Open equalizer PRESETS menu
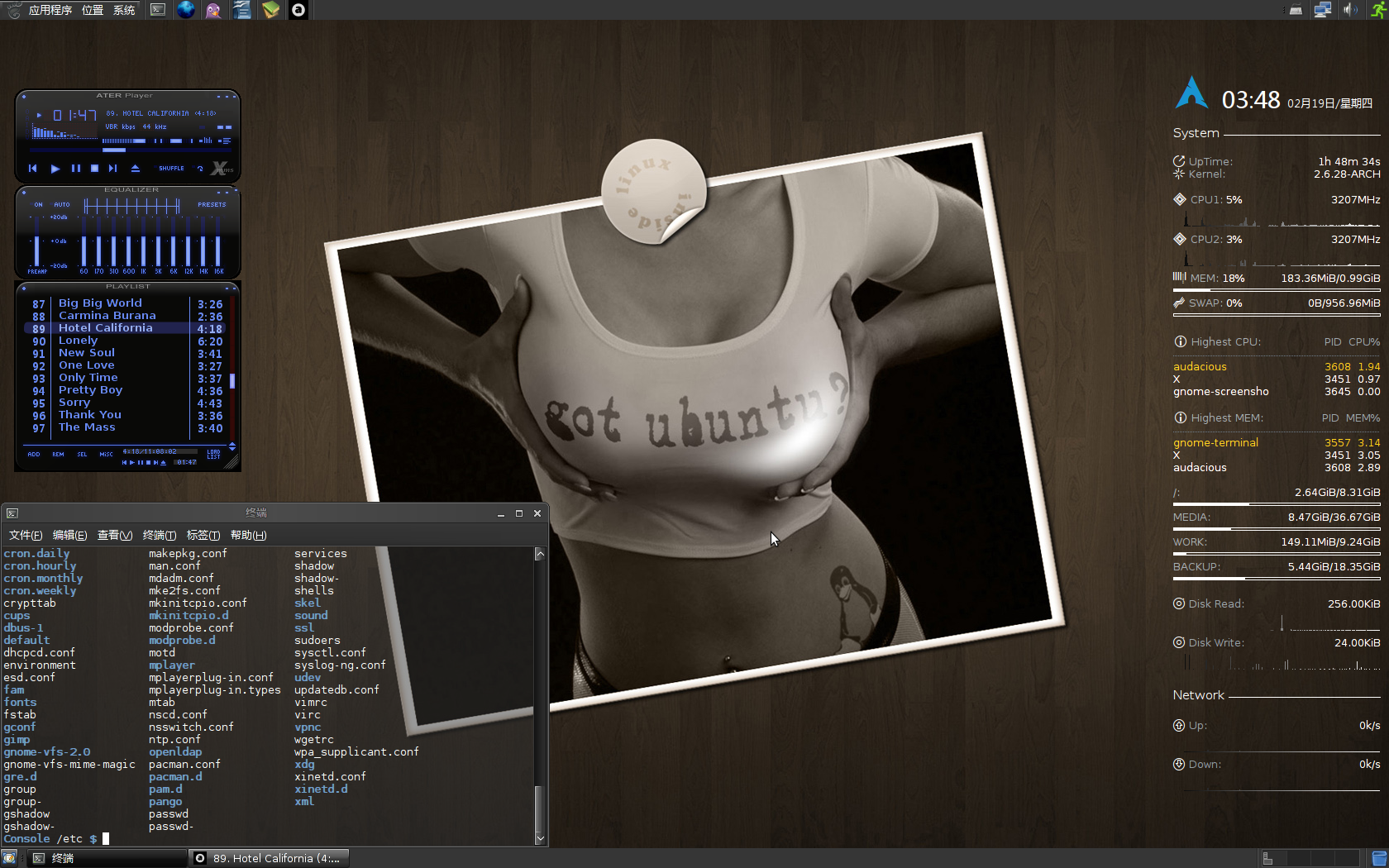 tap(212, 204)
